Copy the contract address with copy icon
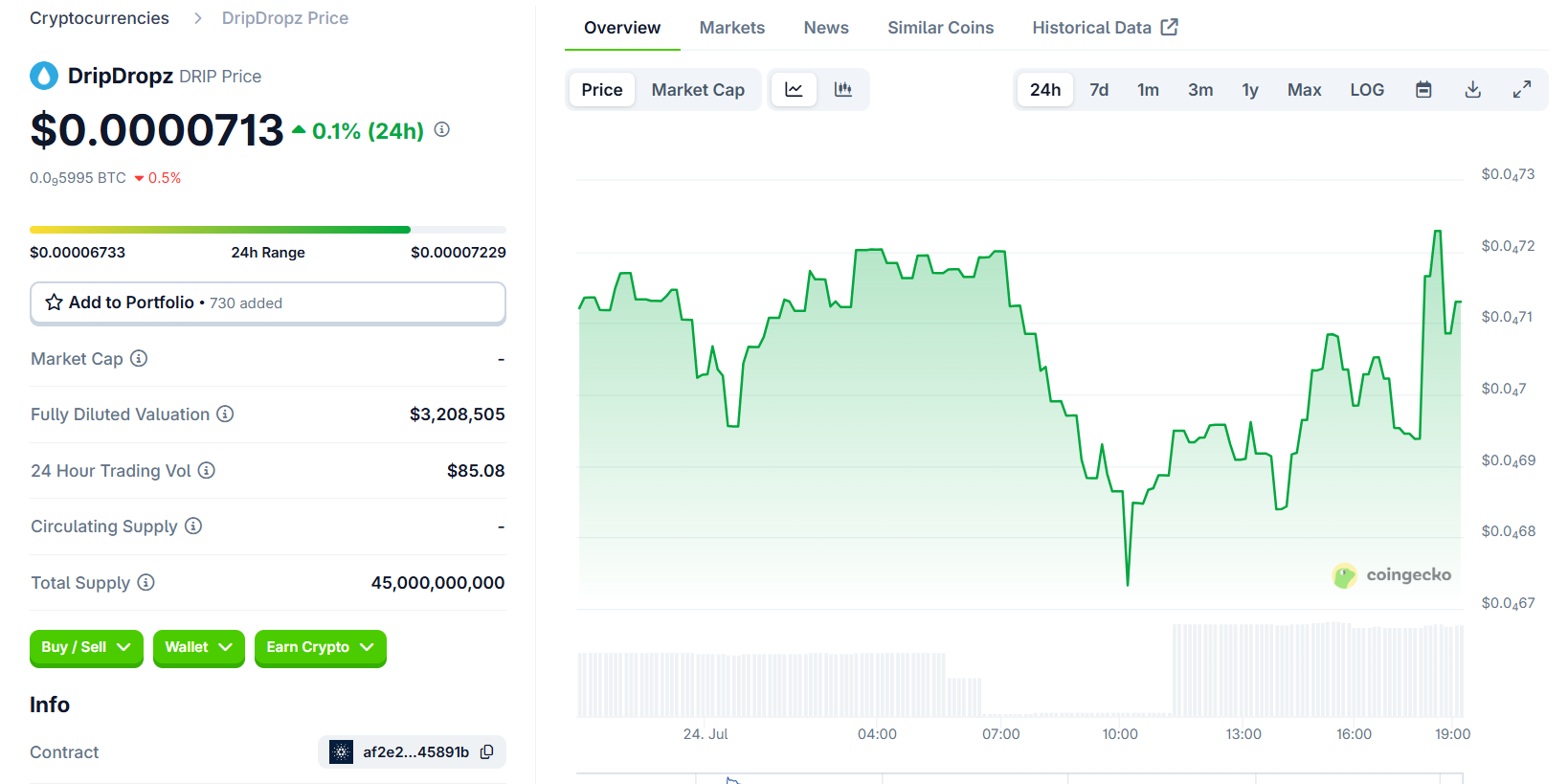1568x784 pixels. pyautogui.click(x=487, y=751)
